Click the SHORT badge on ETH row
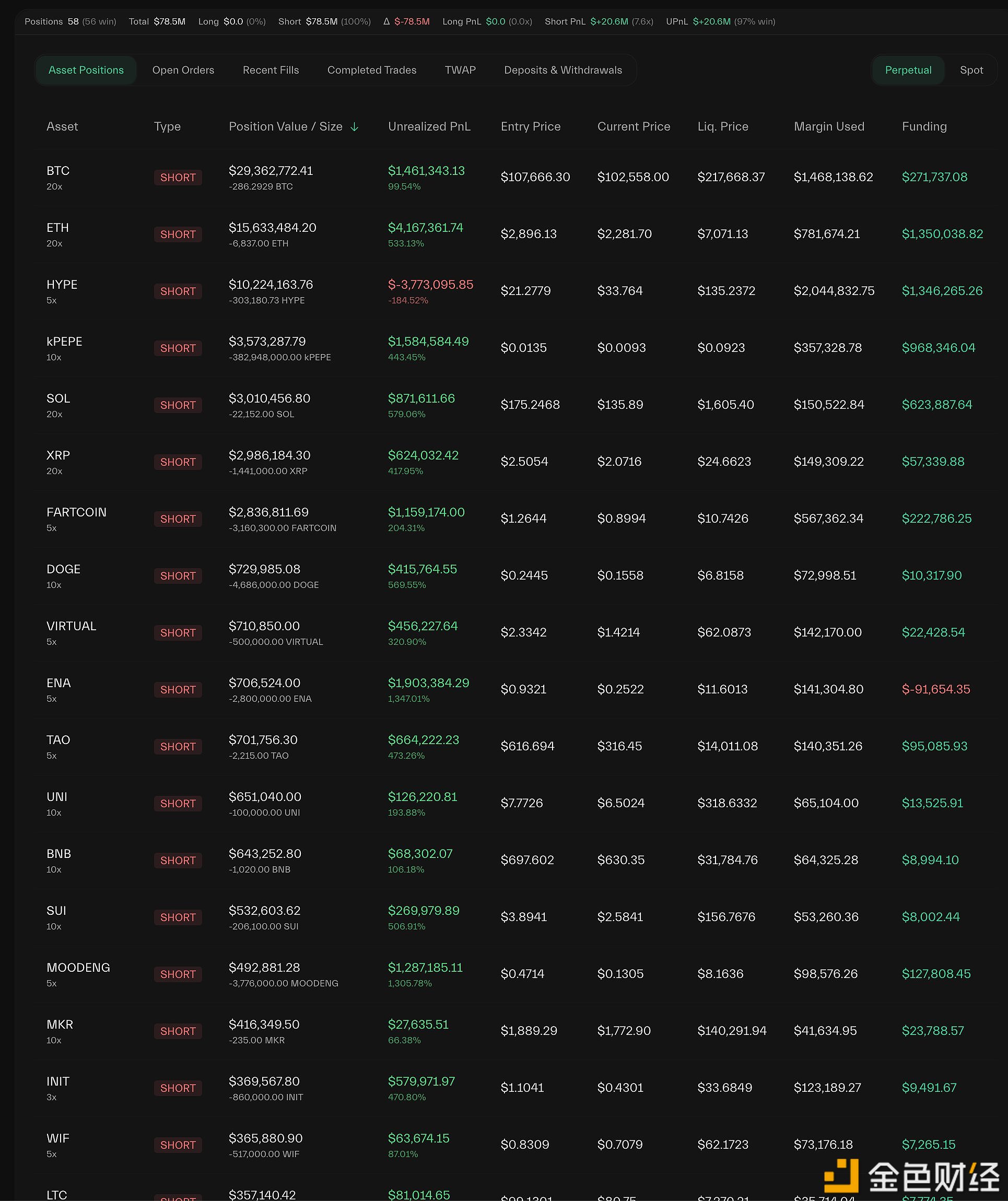 click(x=178, y=234)
